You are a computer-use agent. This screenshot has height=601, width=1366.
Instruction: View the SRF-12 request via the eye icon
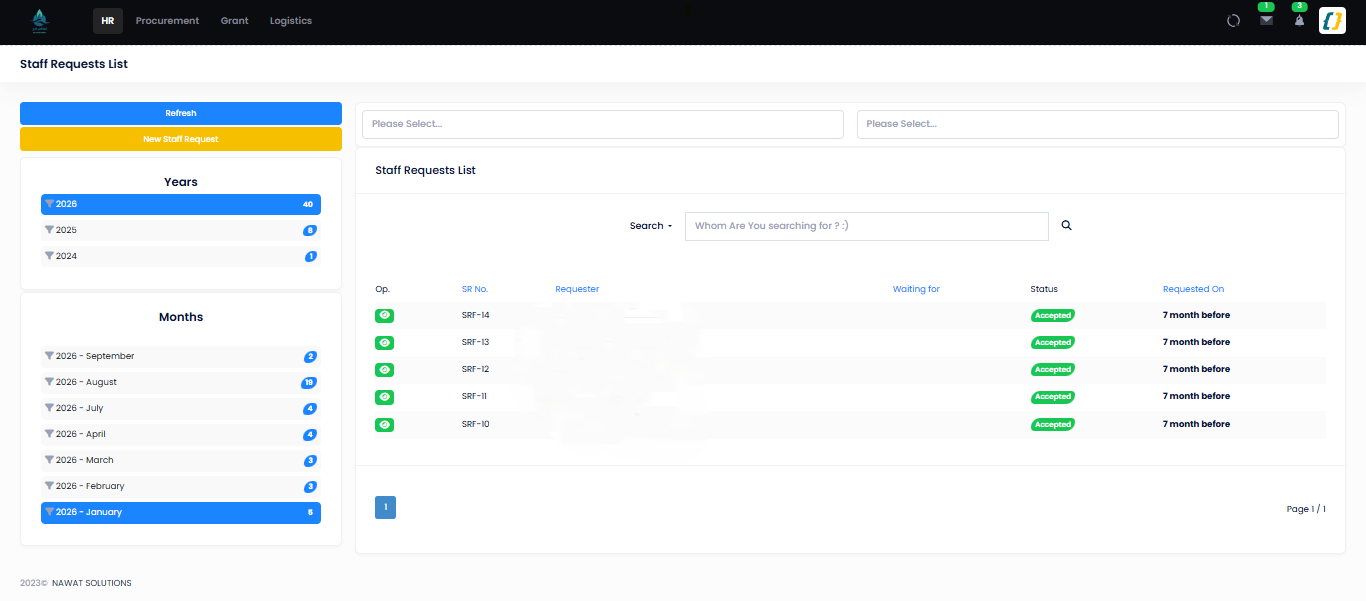(x=384, y=370)
